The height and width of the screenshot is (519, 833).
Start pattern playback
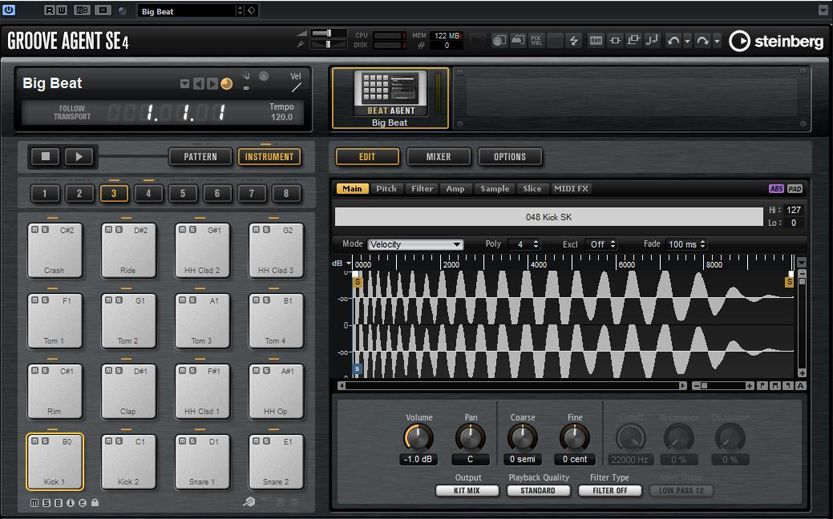pyautogui.click(x=79, y=156)
